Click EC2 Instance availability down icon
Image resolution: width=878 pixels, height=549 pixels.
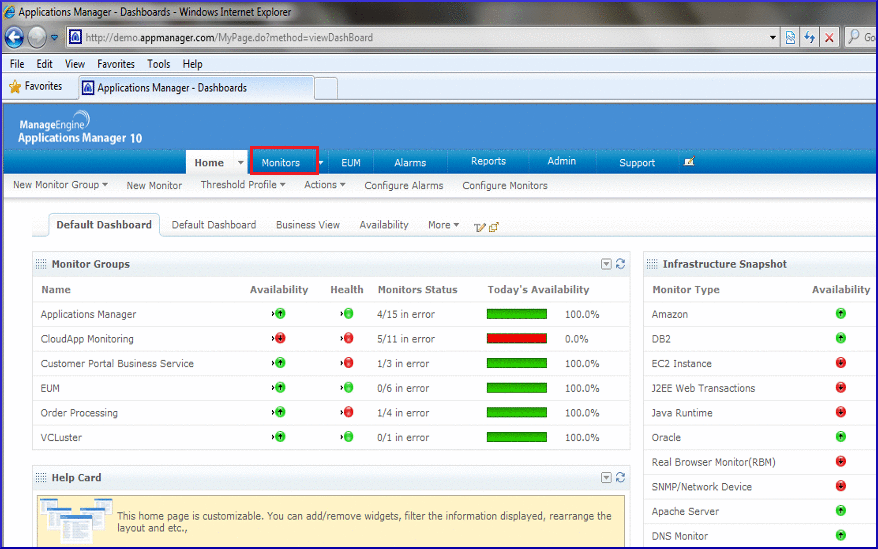click(840, 363)
